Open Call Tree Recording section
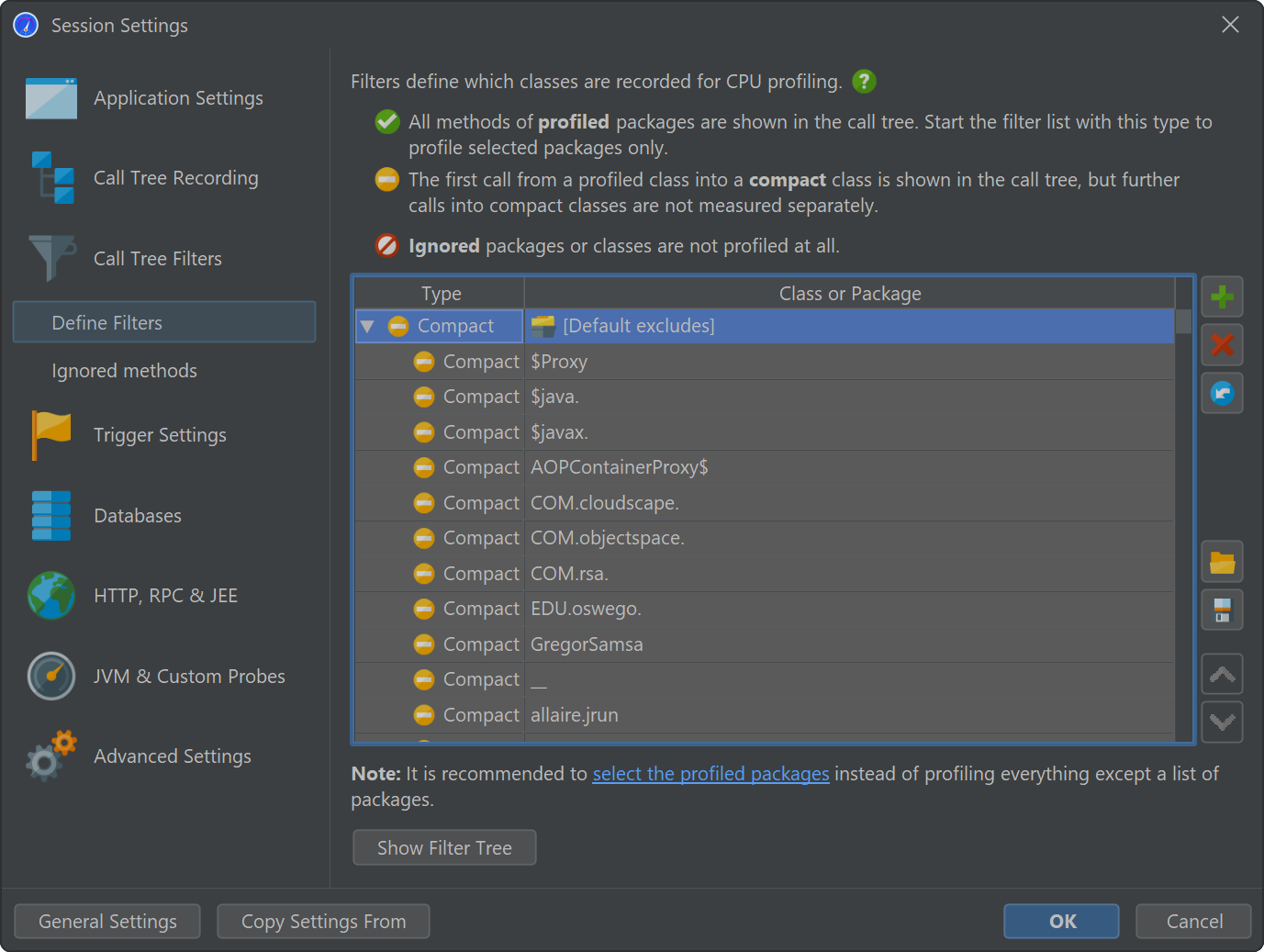The image size is (1264, 952). point(175,178)
